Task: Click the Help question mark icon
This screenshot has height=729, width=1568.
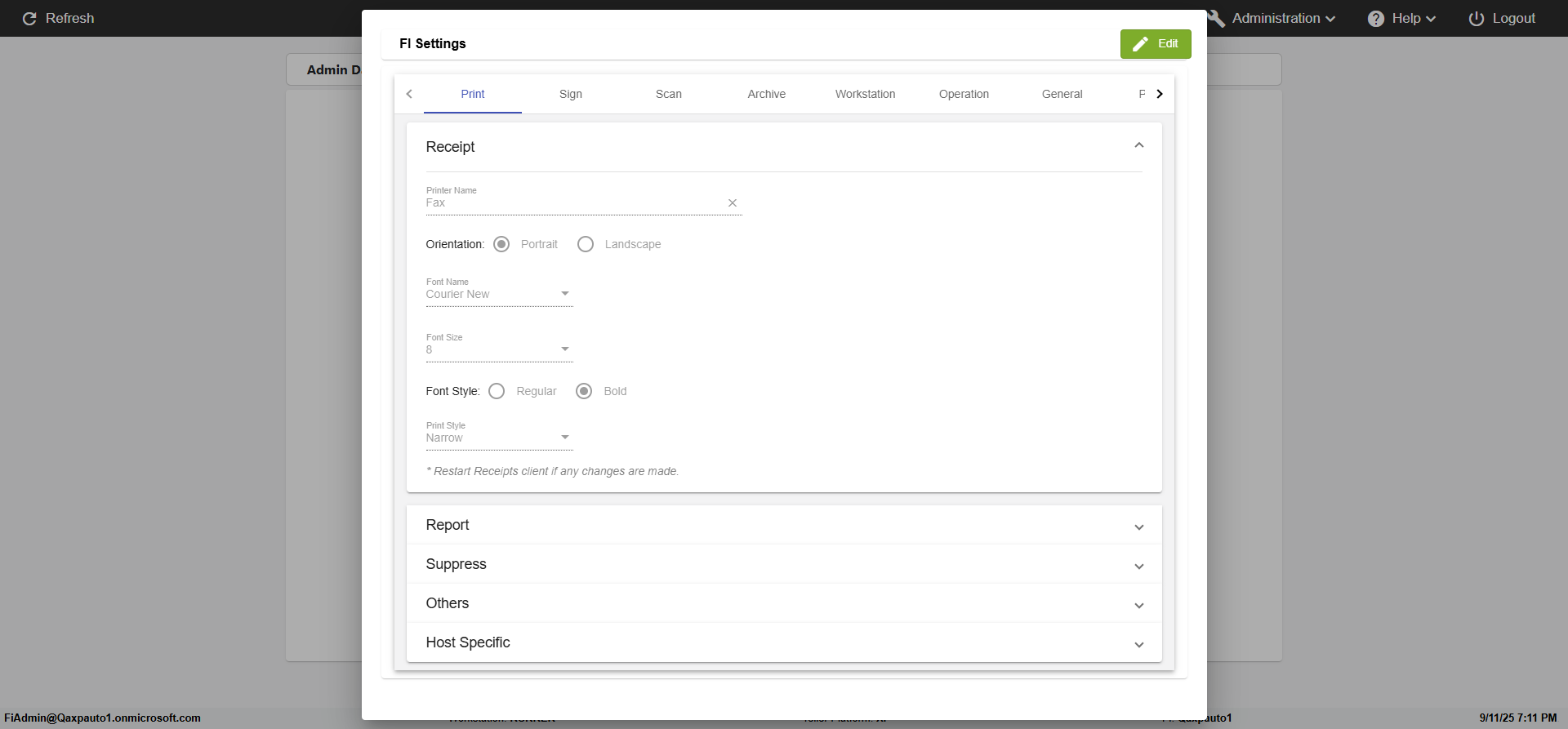Action: [x=1376, y=18]
